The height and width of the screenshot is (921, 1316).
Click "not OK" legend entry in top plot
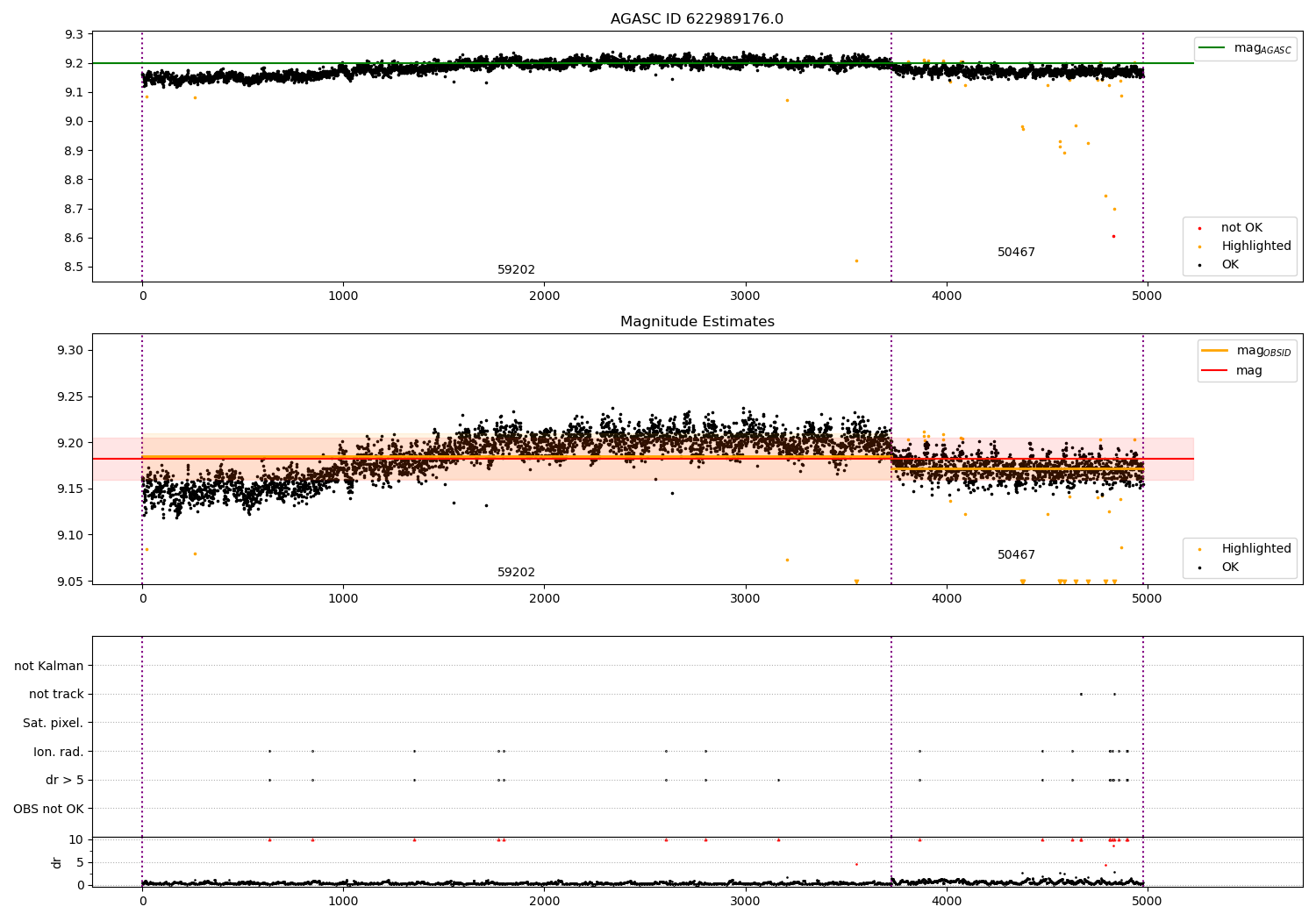coord(1241,228)
